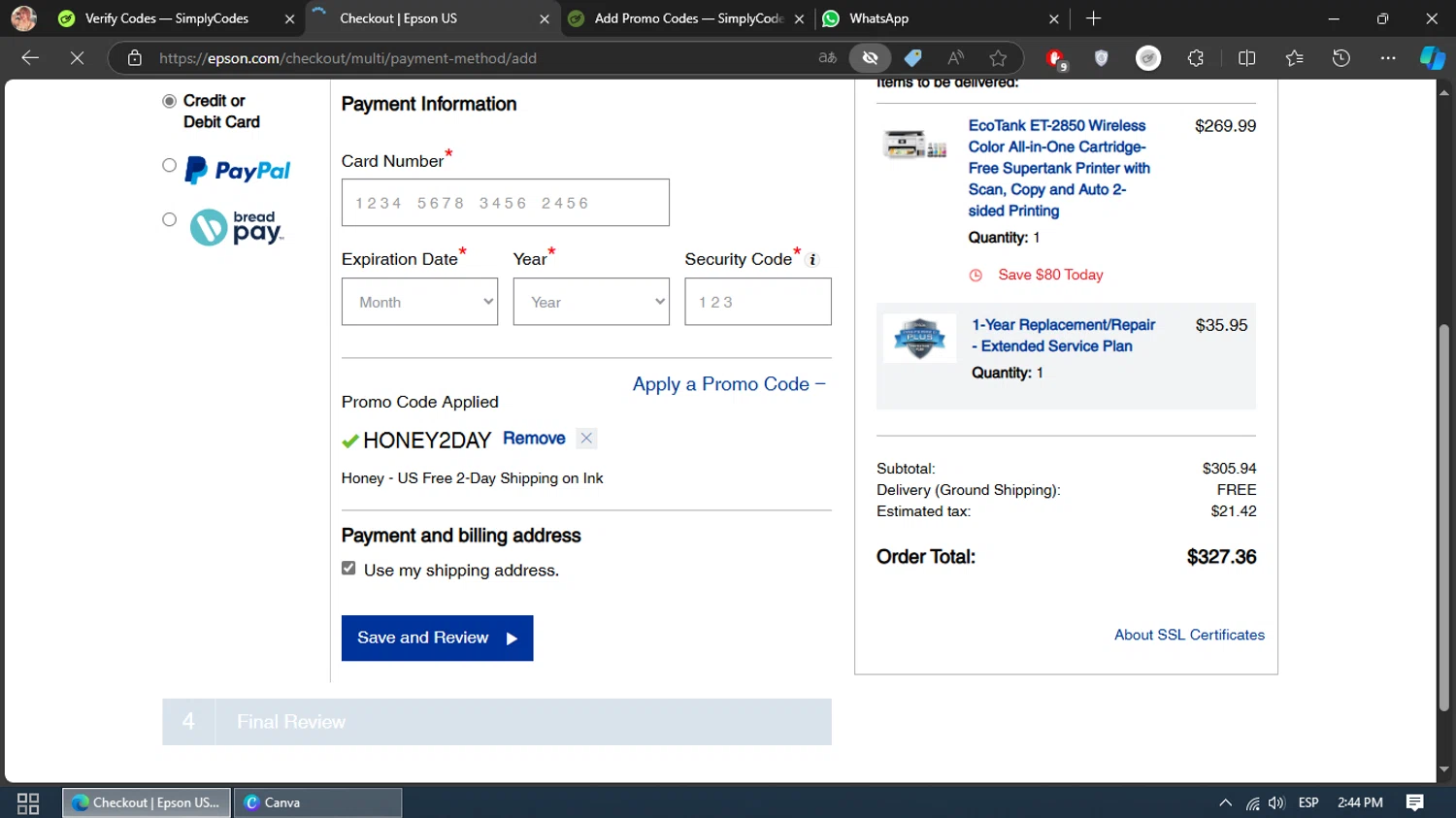Image resolution: width=1456 pixels, height=818 pixels.
Task: Switch to Verify Codes SimplyCodes tab
Action: click(x=167, y=18)
